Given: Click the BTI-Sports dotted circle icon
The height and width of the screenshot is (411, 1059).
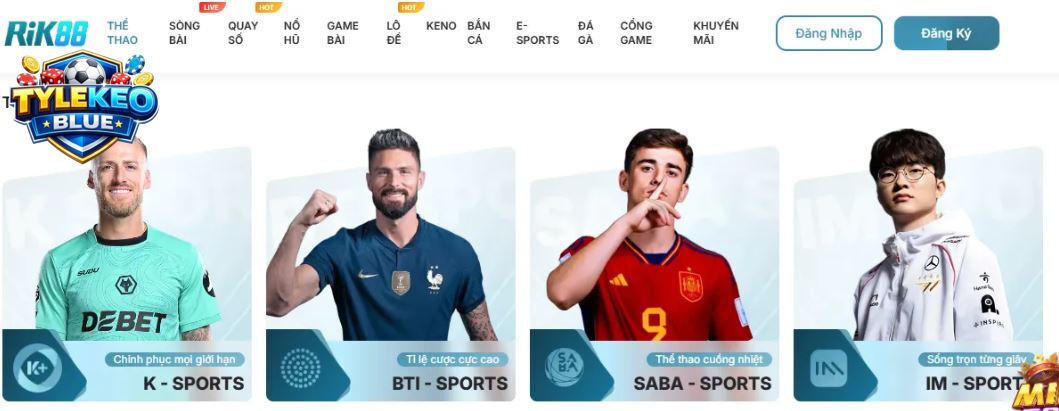Looking at the screenshot, I should pyautogui.click(x=301, y=368).
